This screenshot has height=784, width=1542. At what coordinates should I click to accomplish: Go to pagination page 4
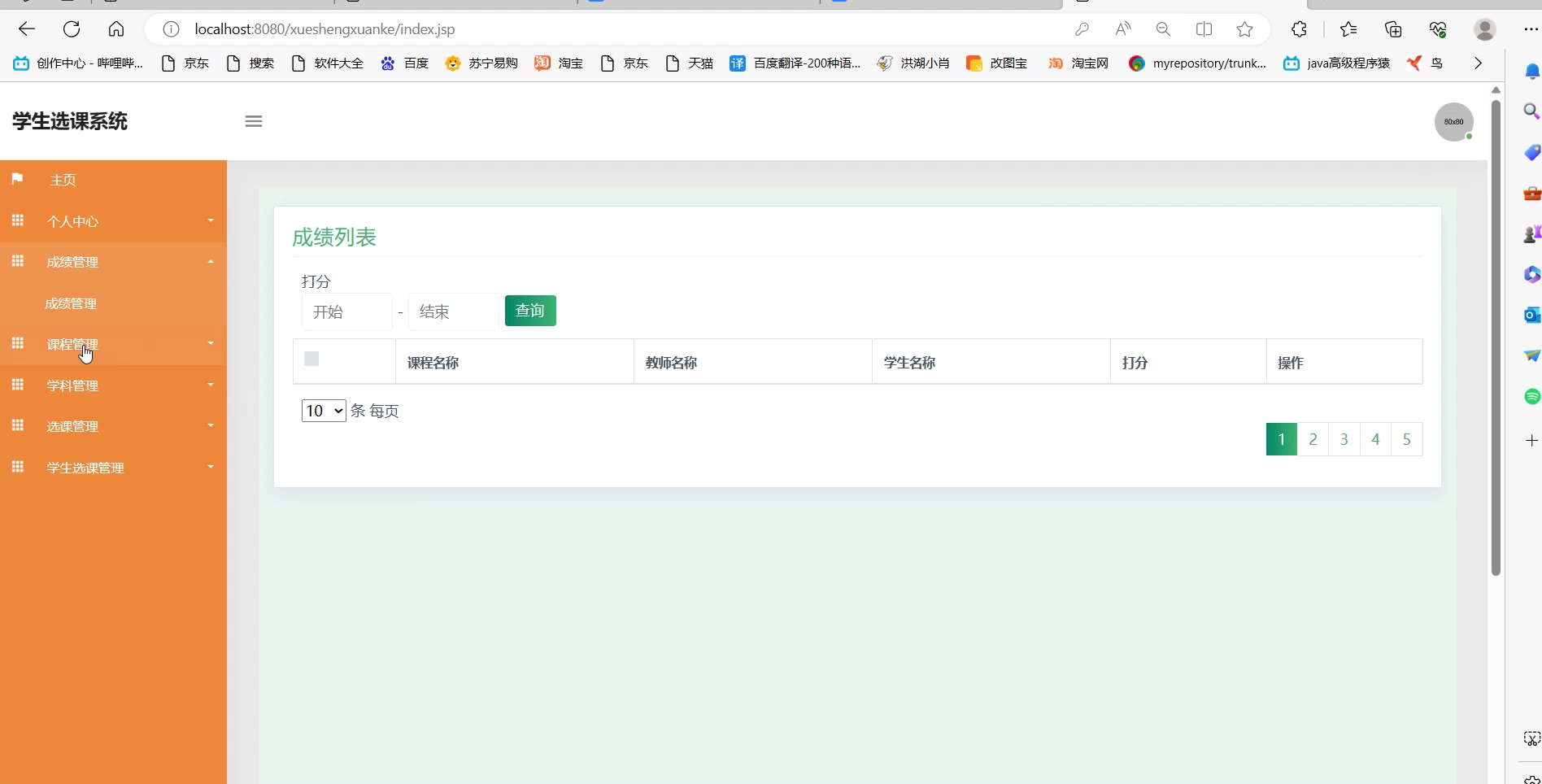[x=1375, y=439]
